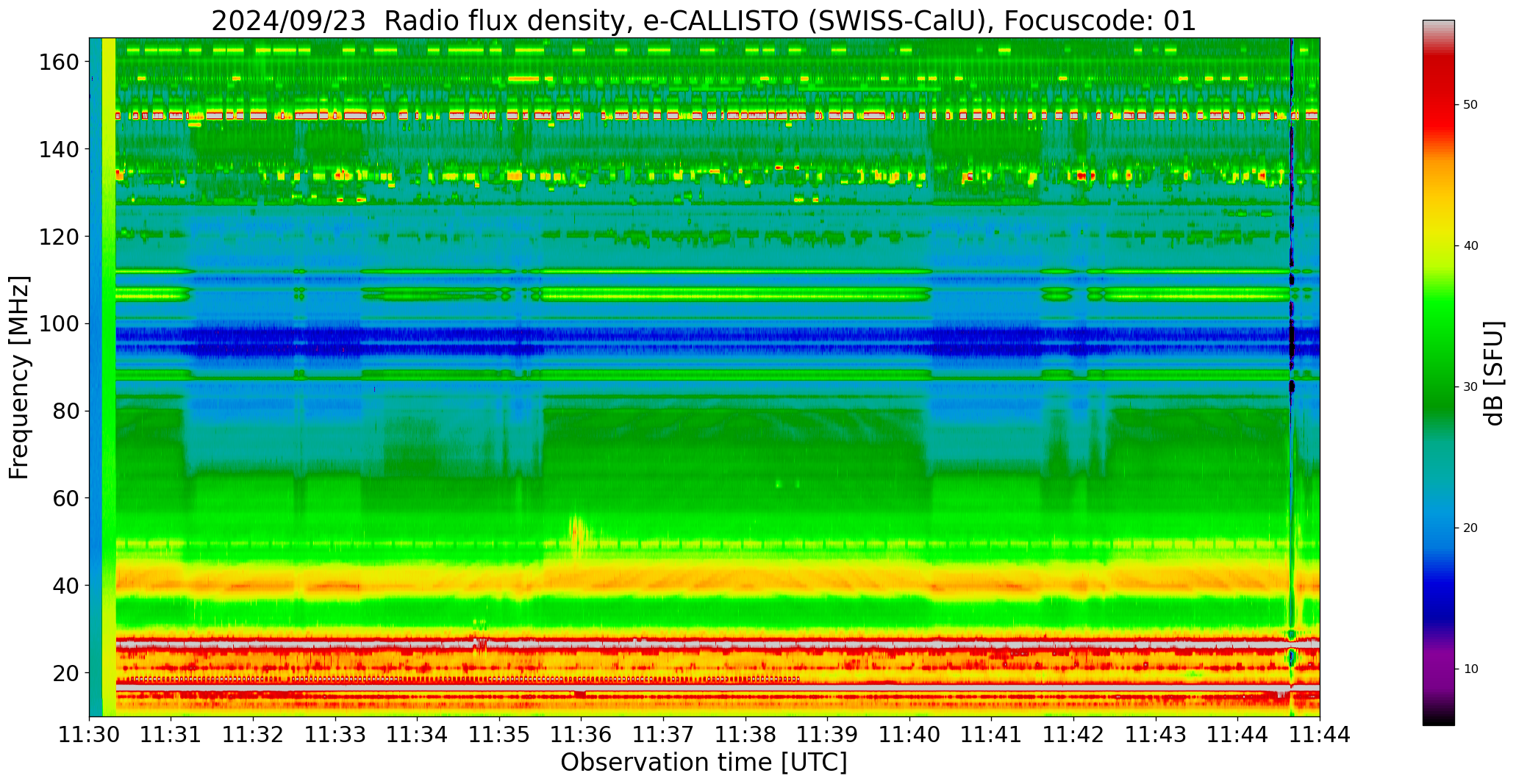Click the colorbar tick label 50

click(1470, 105)
